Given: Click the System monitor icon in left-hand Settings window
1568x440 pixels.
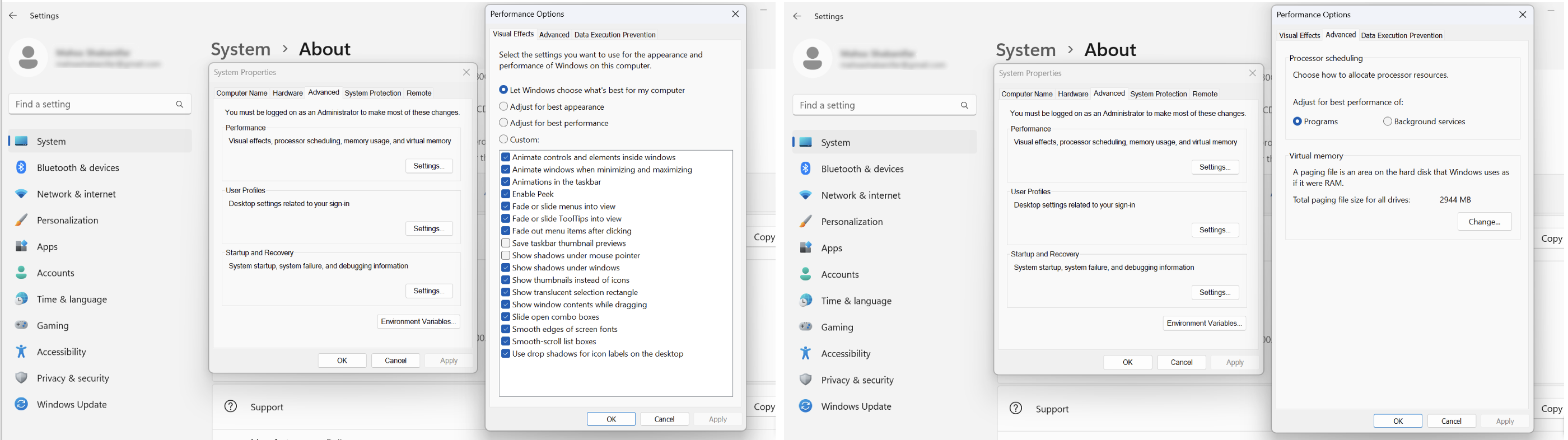Looking at the screenshot, I should coord(21,141).
